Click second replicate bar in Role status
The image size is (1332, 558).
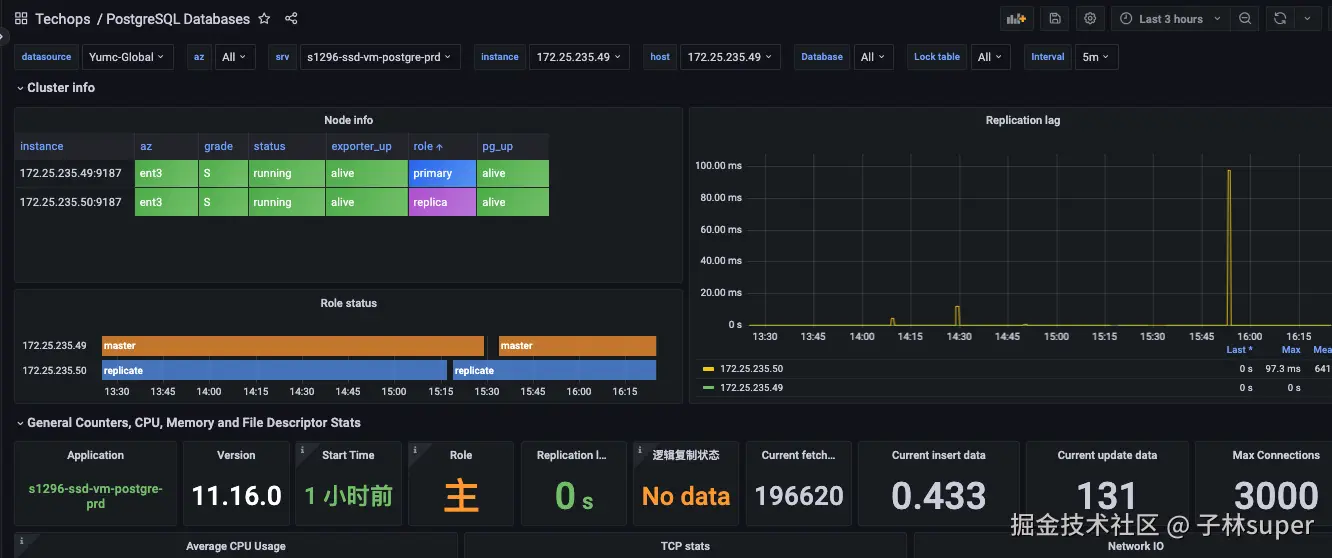pos(555,370)
